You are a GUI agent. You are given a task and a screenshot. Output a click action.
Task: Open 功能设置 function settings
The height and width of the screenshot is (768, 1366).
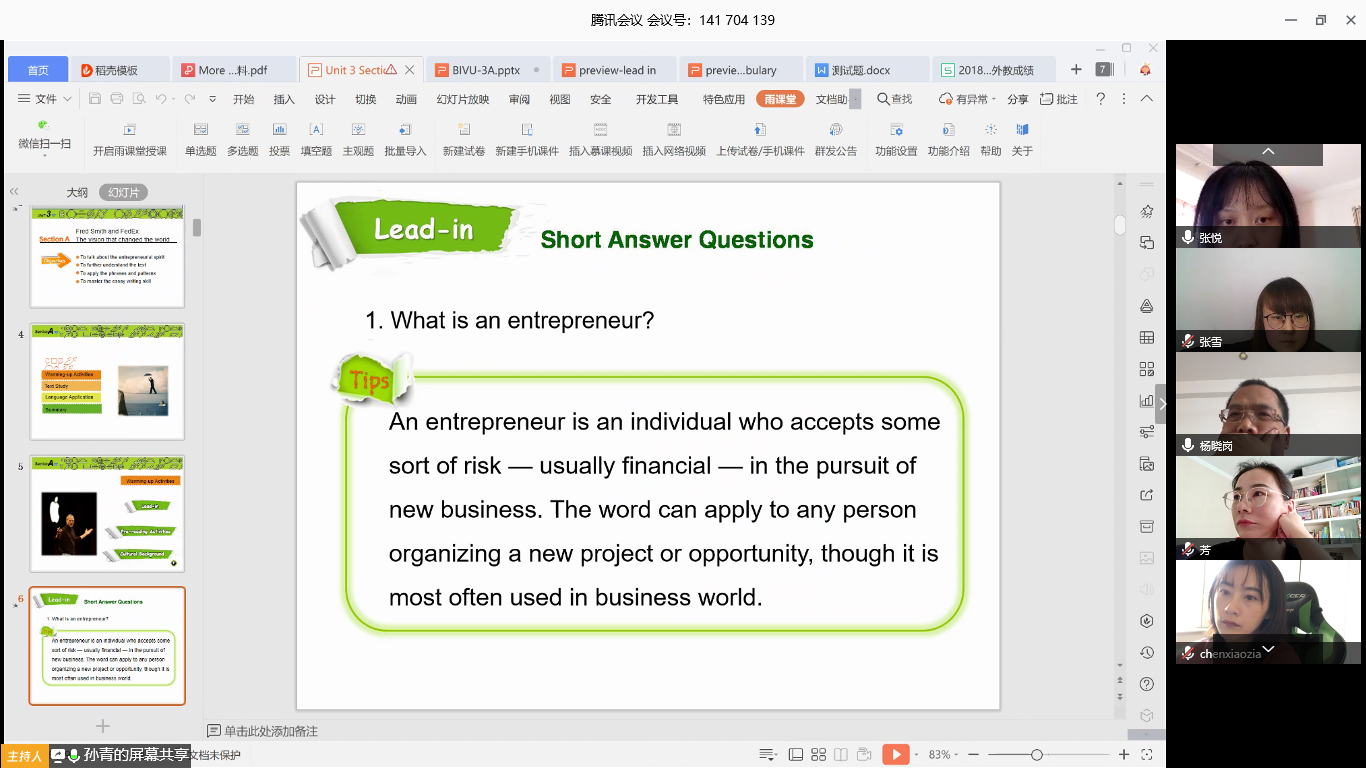coord(895,131)
